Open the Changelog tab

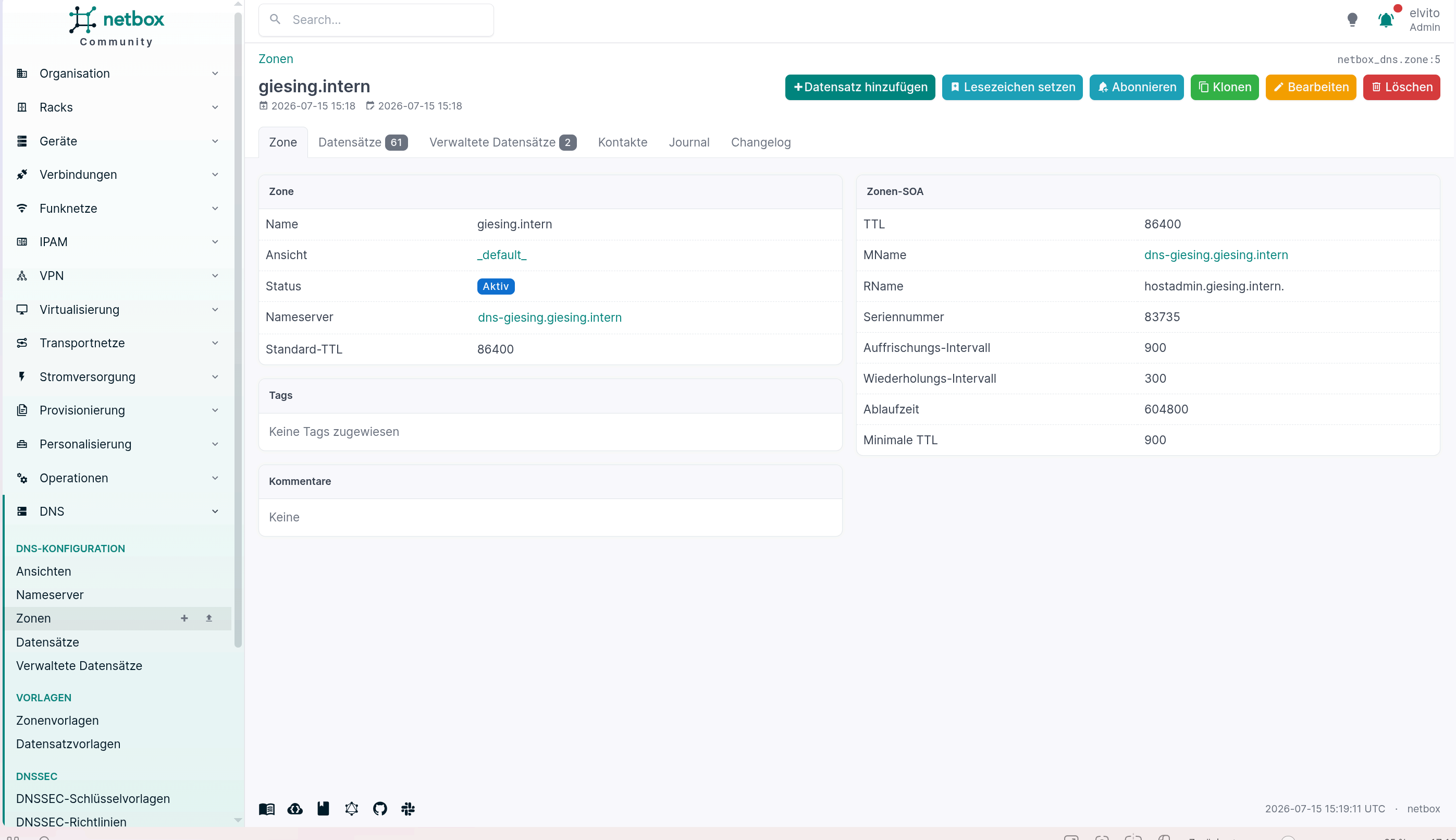[x=761, y=142]
